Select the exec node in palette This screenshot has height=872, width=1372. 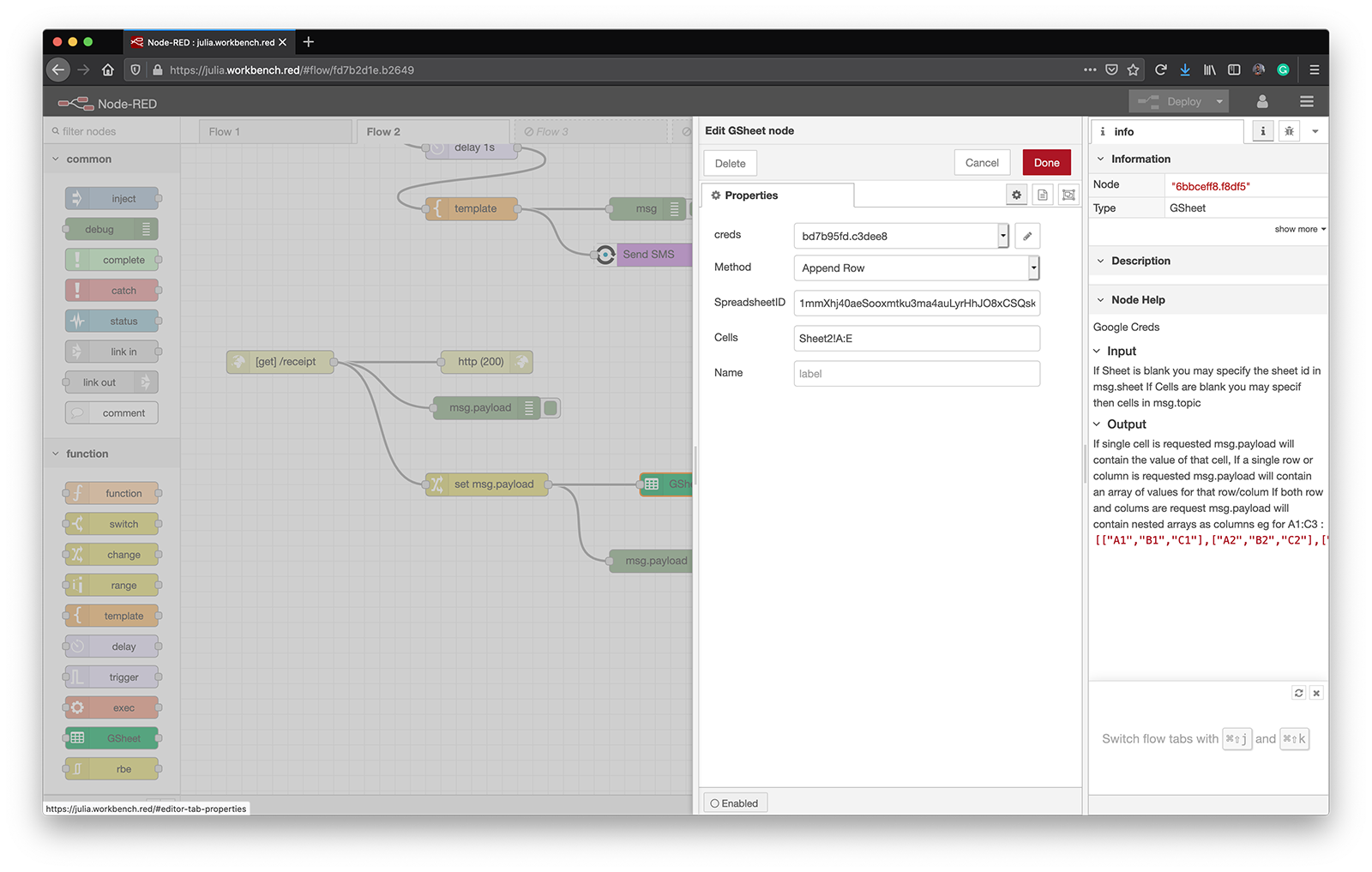tap(112, 708)
